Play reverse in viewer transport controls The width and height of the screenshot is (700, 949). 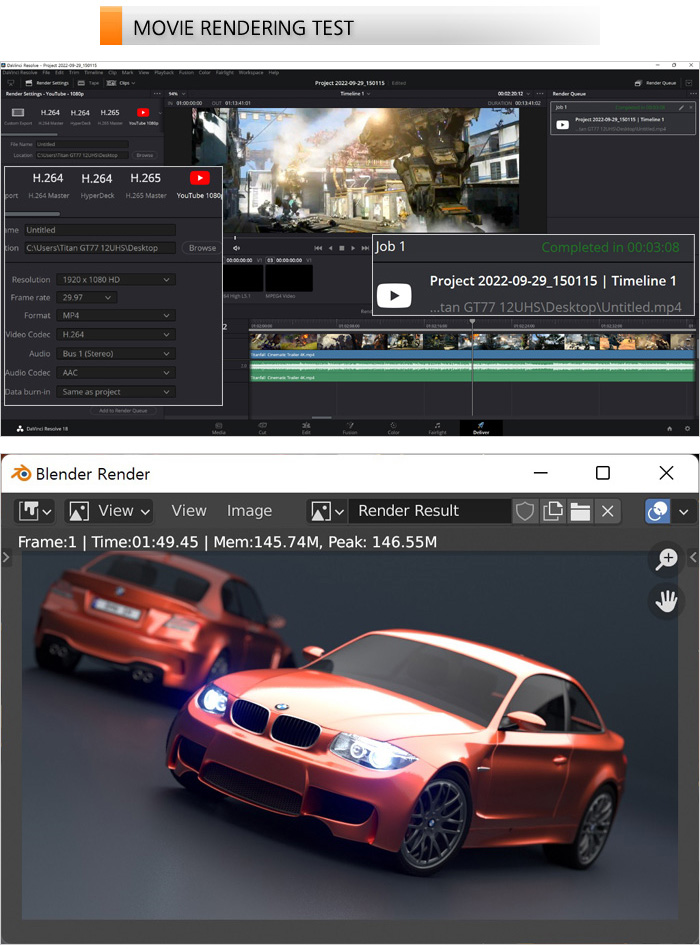pos(330,248)
